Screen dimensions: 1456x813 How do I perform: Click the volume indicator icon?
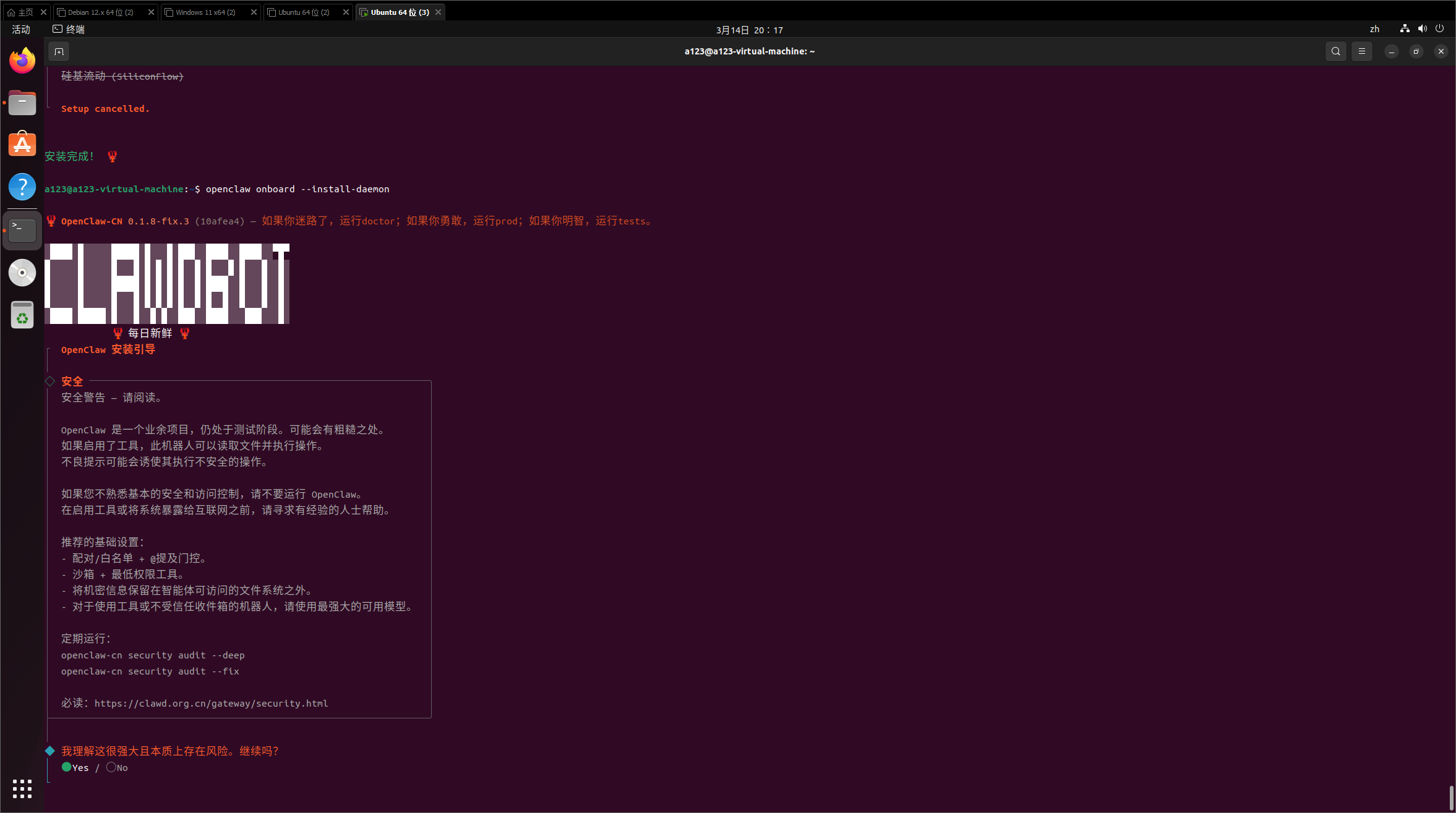point(1422,29)
